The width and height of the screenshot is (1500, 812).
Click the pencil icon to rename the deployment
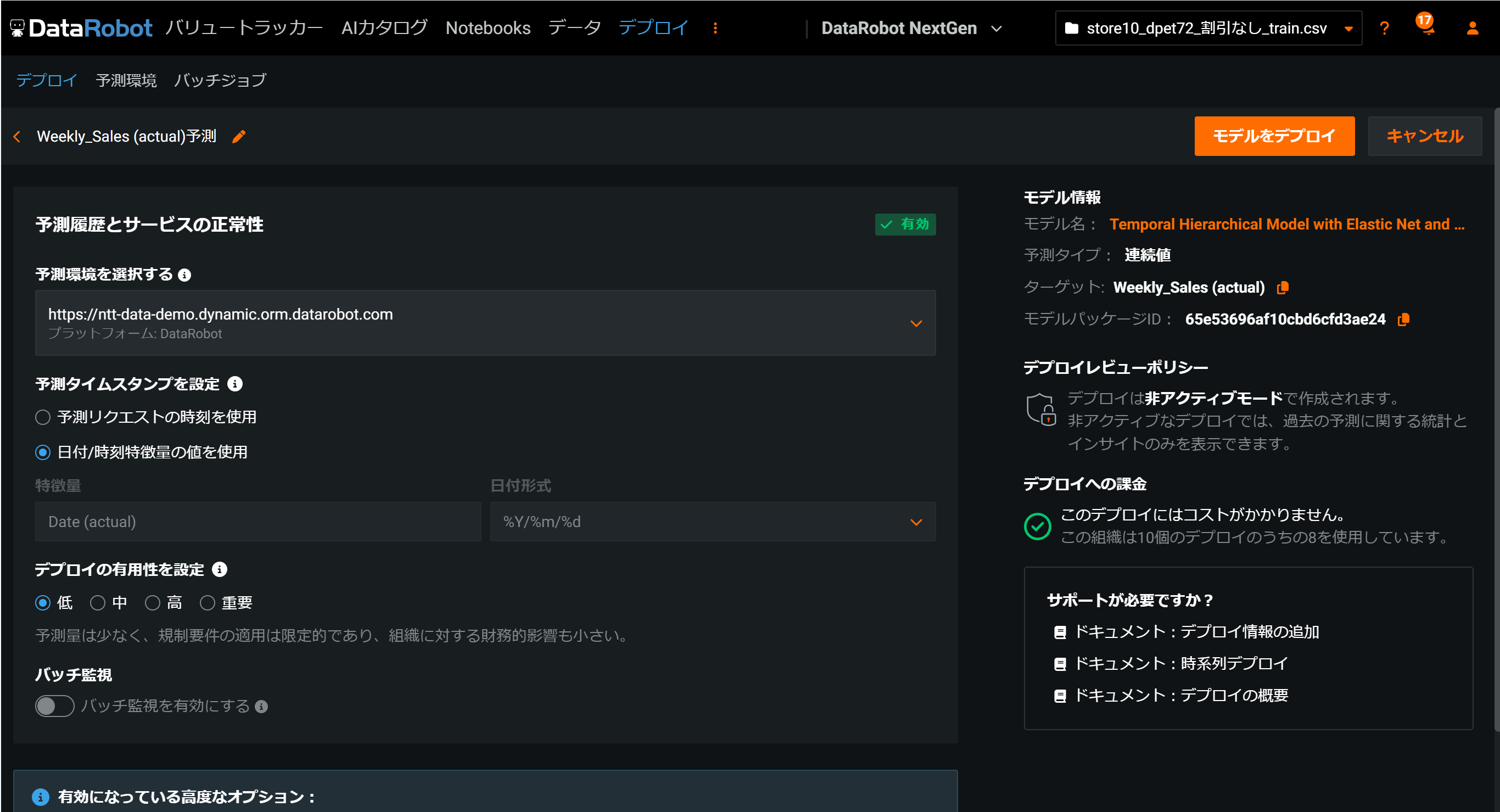pos(239,136)
